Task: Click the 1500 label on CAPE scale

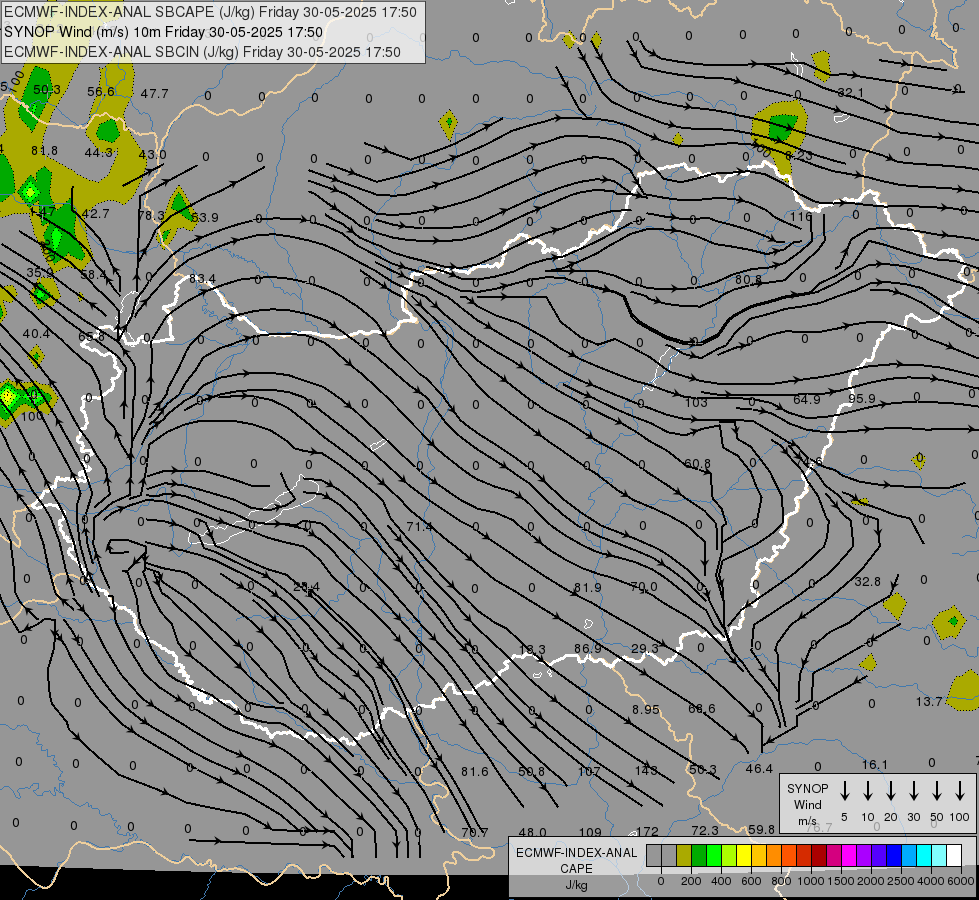Action: 841,881
